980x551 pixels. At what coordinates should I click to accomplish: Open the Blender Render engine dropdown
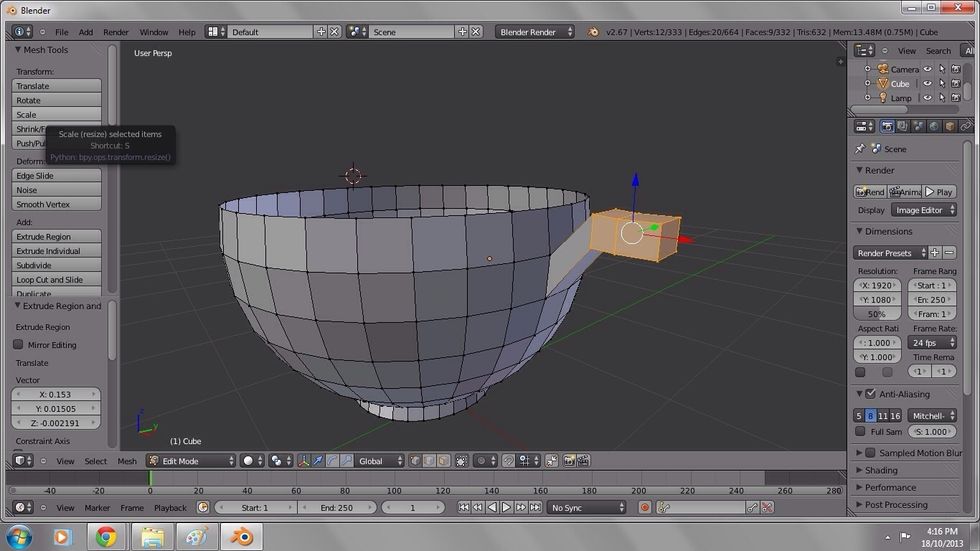coord(535,32)
